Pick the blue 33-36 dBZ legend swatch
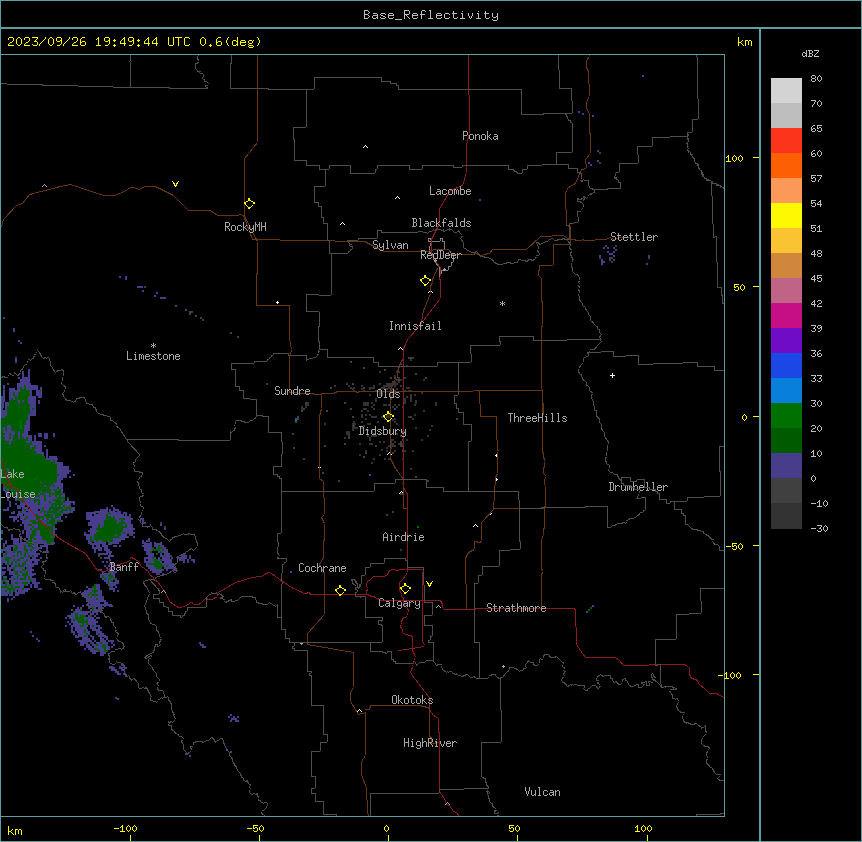This screenshot has height=842, width=862. [x=786, y=365]
